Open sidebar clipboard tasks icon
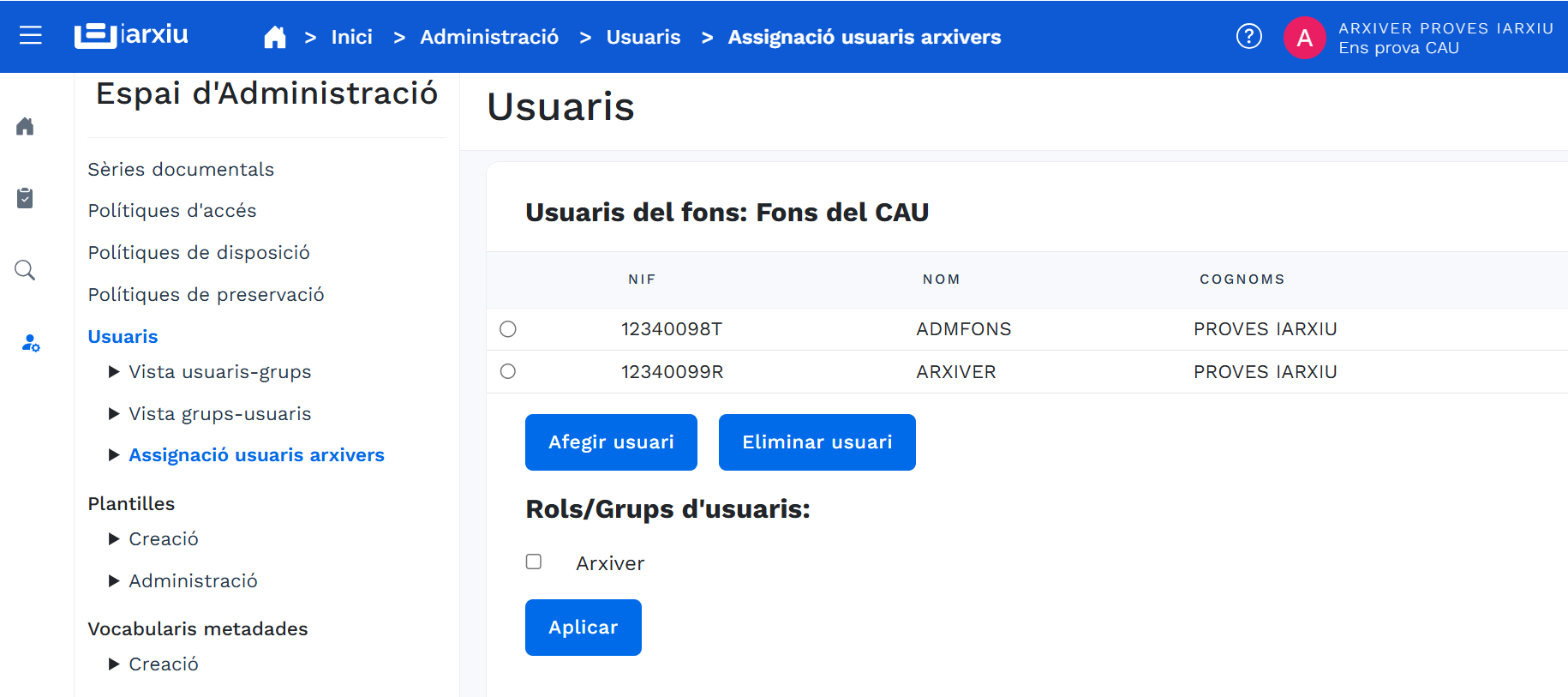This screenshot has height=697, width=1568. coord(26,198)
